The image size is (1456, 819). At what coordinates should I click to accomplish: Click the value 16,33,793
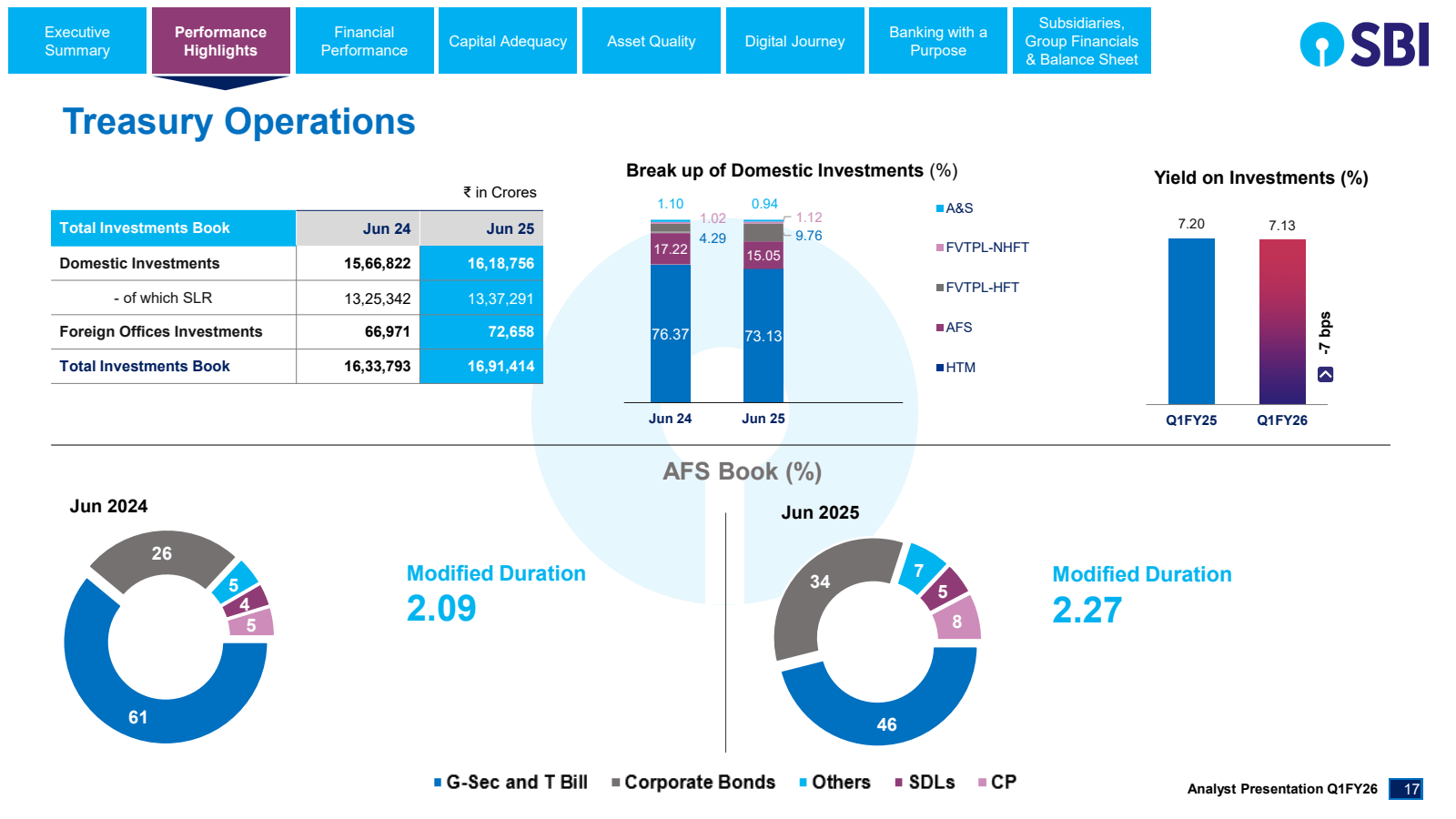pyautogui.click(x=378, y=367)
